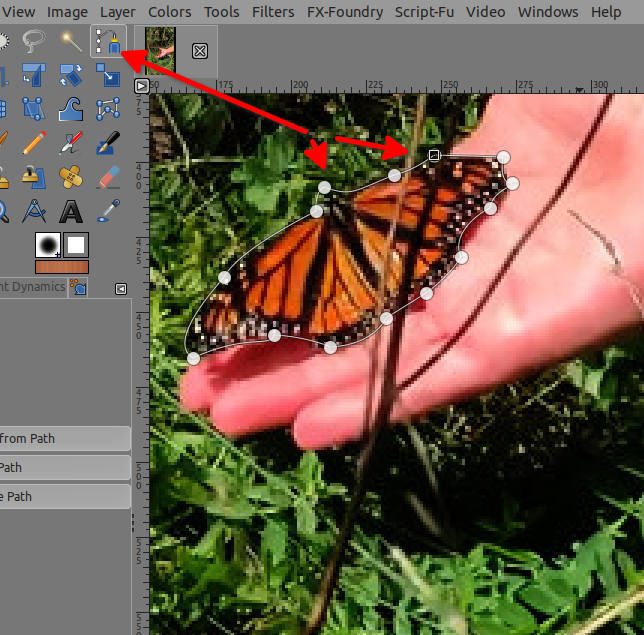Open the Tools menu
This screenshot has height=635, width=644.
221,12
